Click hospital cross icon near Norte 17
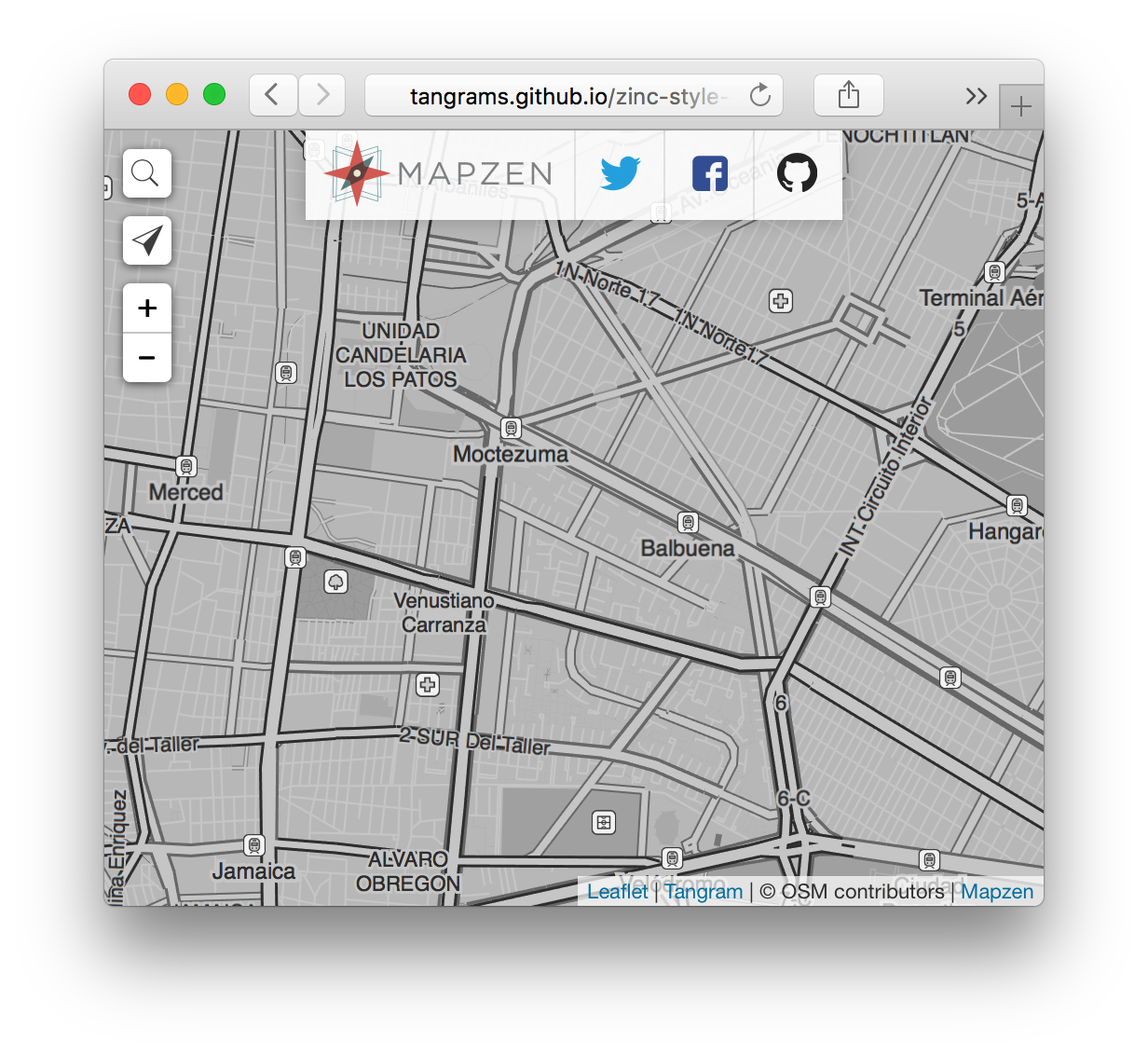1148x1055 pixels. click(781, 301)
